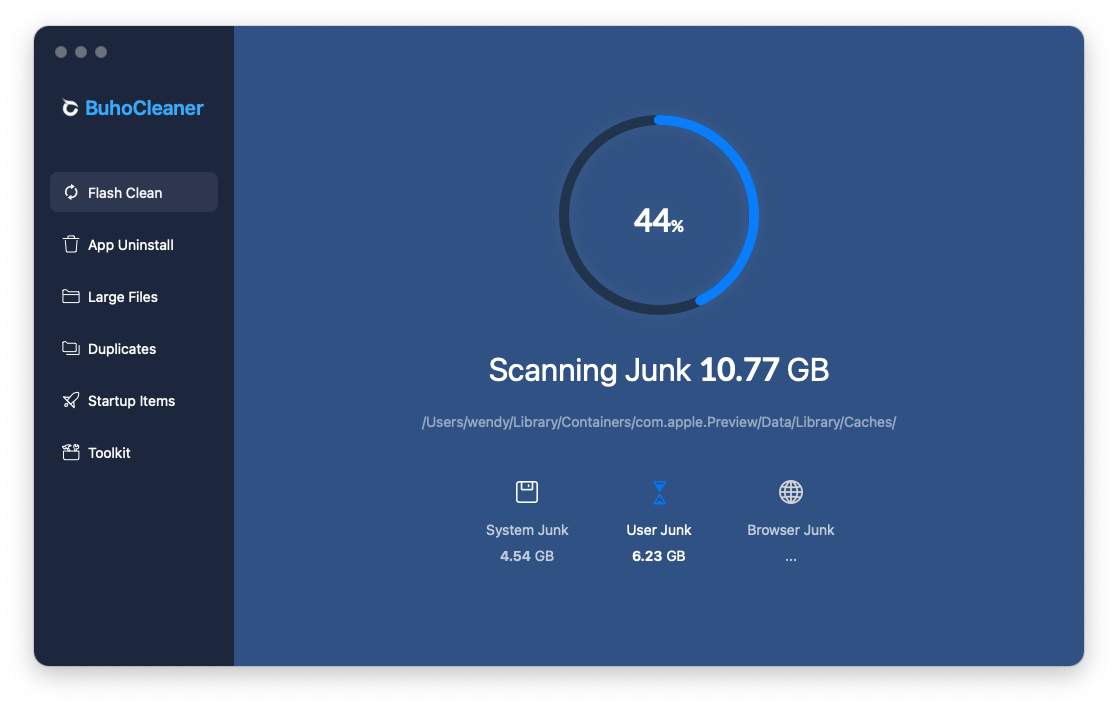This screenshot has width=1118, height=708.
Task: Select the Flash Clean sidebar item
Action: point(134,192)
